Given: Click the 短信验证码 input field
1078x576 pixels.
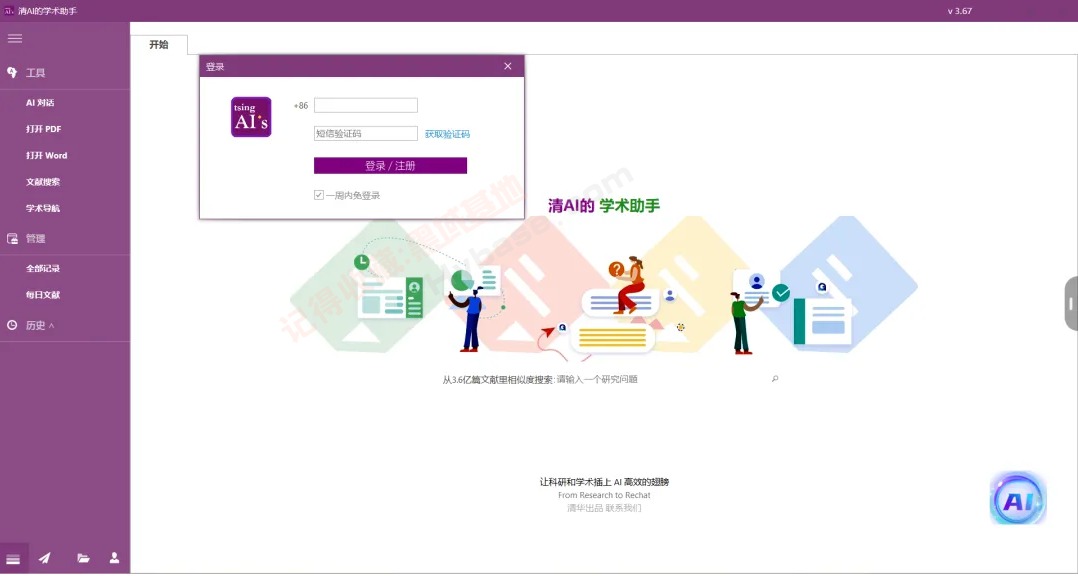Looking at the screenshot, I should click(366, 134).
